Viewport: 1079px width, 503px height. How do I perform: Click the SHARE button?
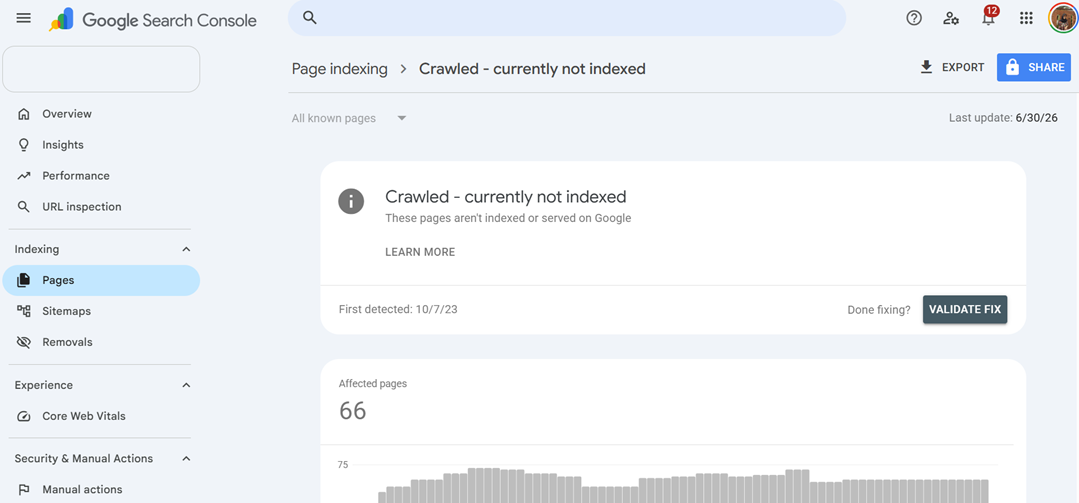(1034, 67)
